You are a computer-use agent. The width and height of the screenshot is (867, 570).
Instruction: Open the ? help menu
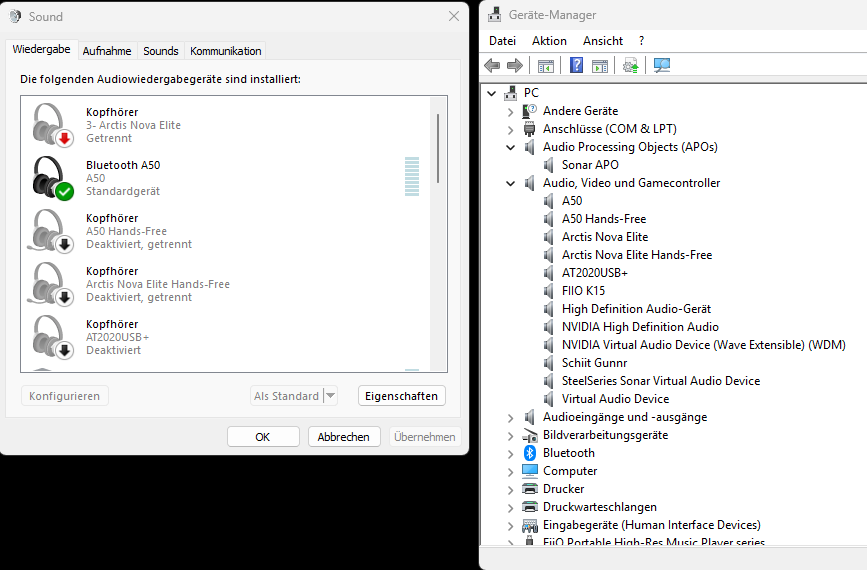(x=641, y=41)
